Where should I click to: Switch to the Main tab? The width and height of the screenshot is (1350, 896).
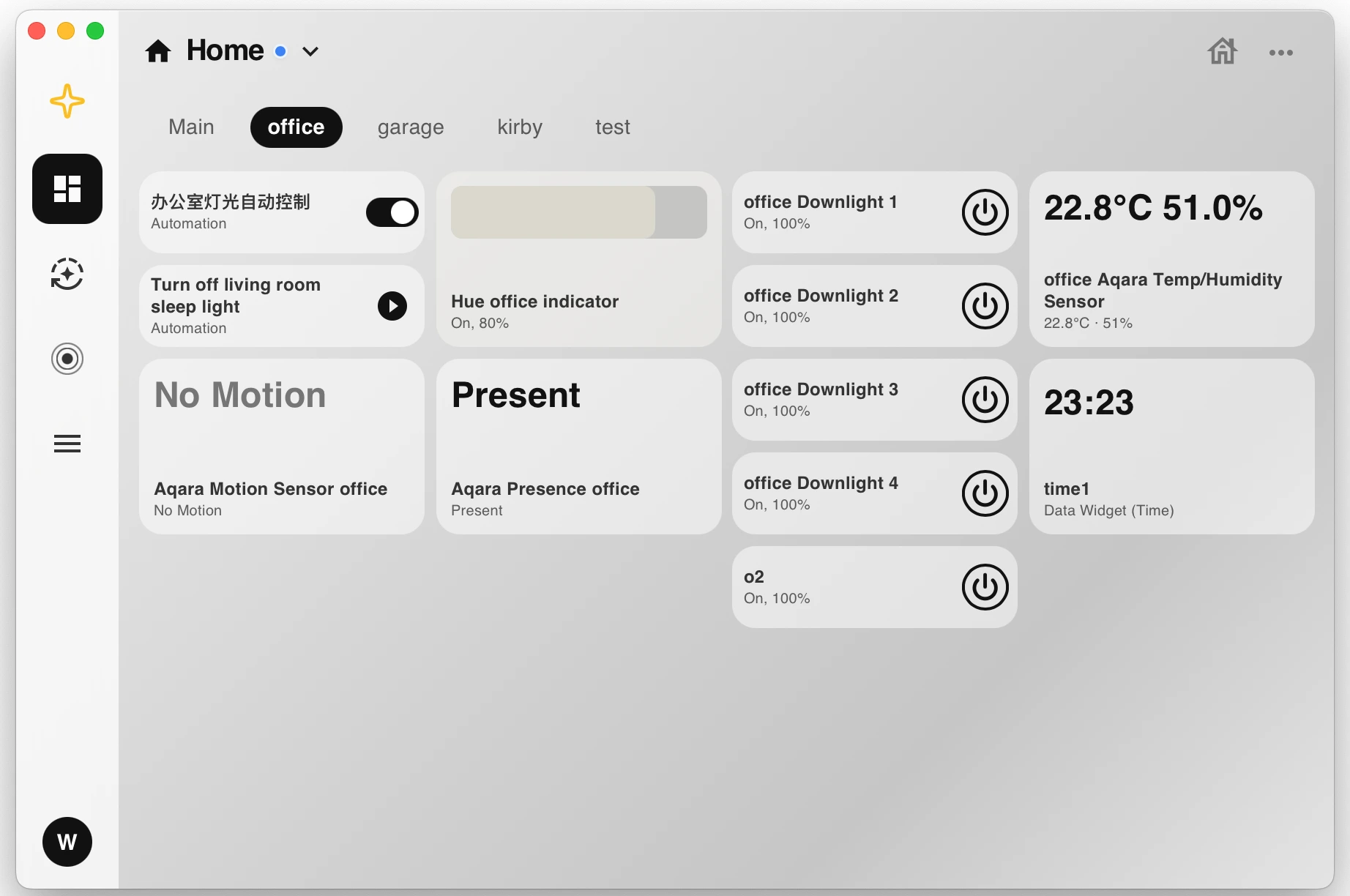coord(191,127)
